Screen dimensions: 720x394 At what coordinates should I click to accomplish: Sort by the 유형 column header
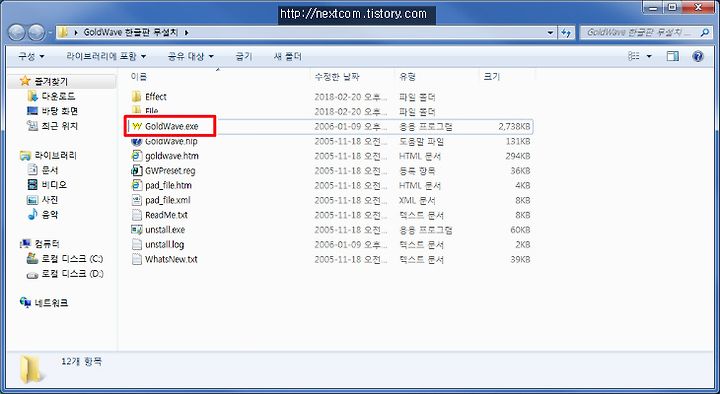[x=407, y=77]
